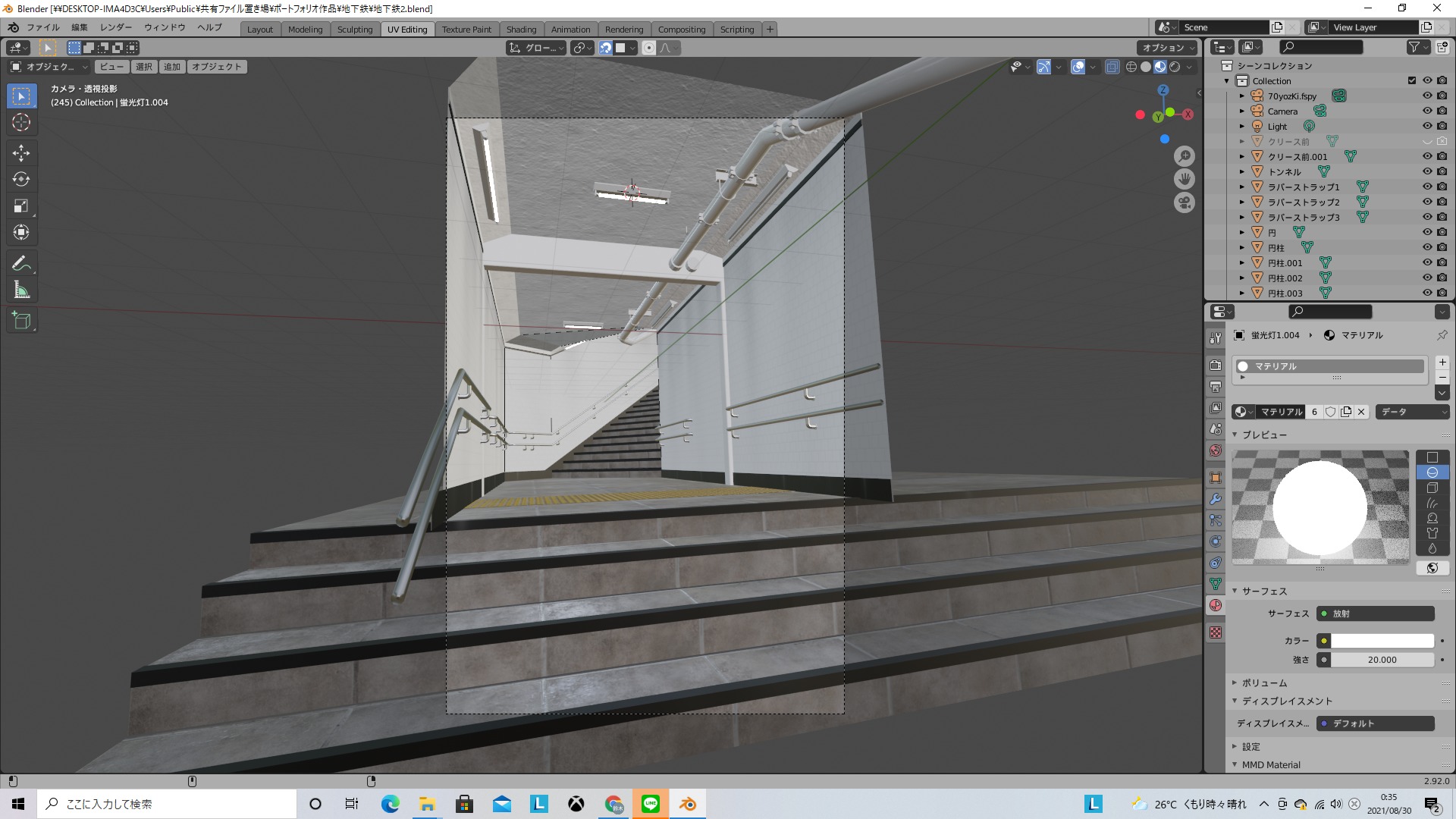Screen dimensions: 1456x819
Task: Select the Move tool in toolbar
Action: coord(21,153)
